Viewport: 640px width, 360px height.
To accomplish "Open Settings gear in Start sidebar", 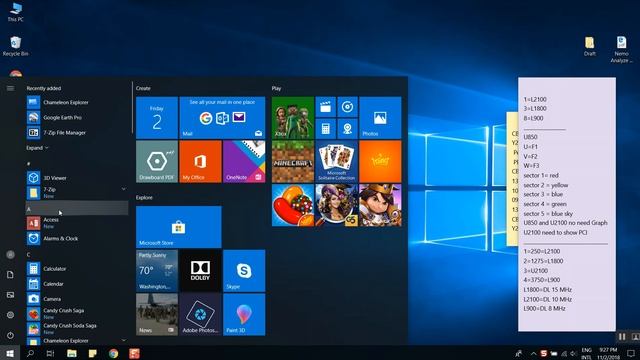I will pos(10,315).
